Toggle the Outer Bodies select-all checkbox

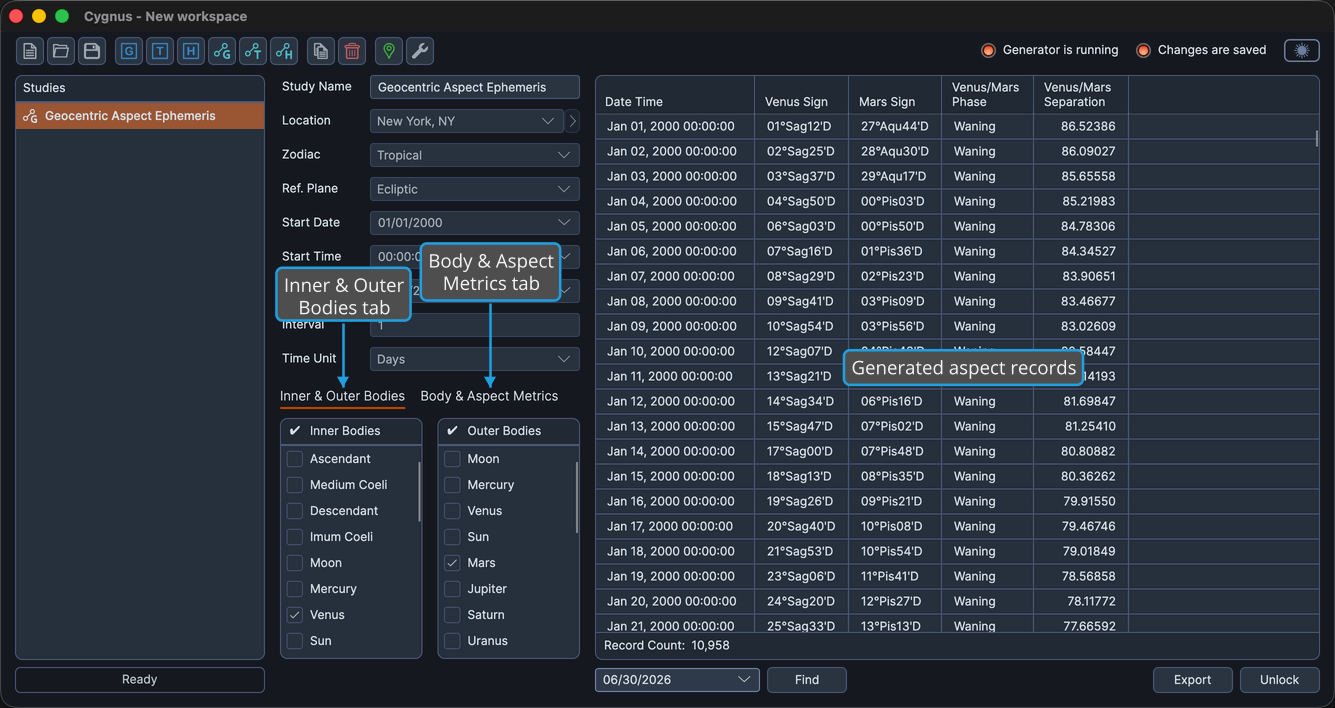coord(453,431)
